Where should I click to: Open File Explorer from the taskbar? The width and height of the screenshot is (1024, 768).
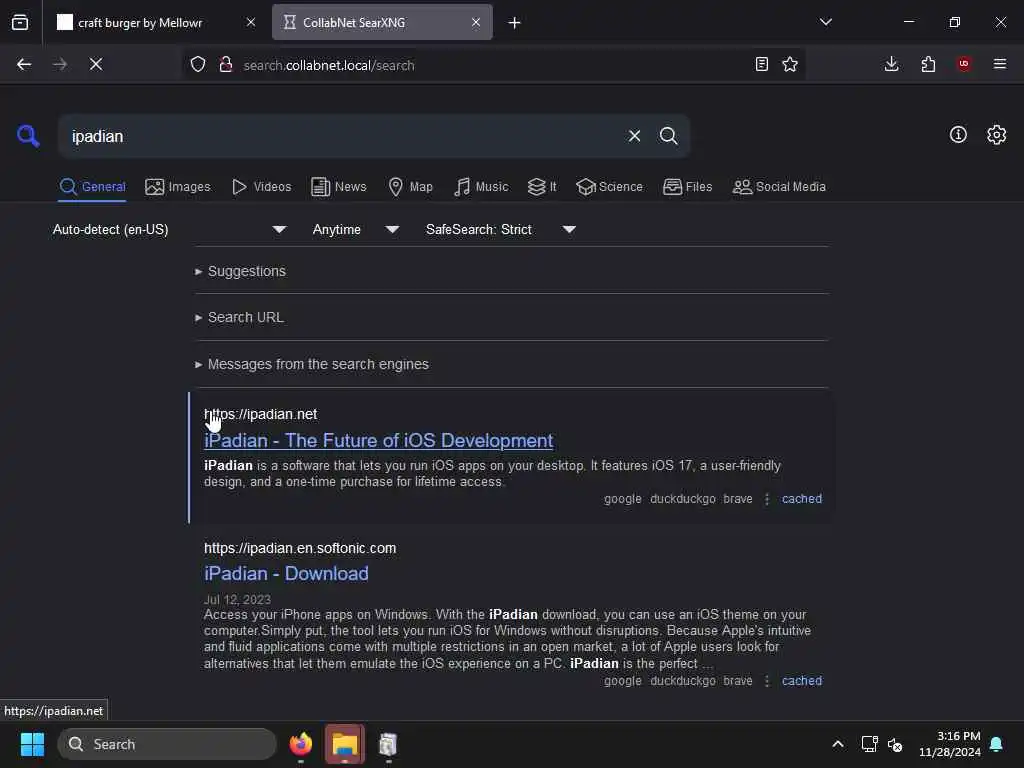[345, 744]
